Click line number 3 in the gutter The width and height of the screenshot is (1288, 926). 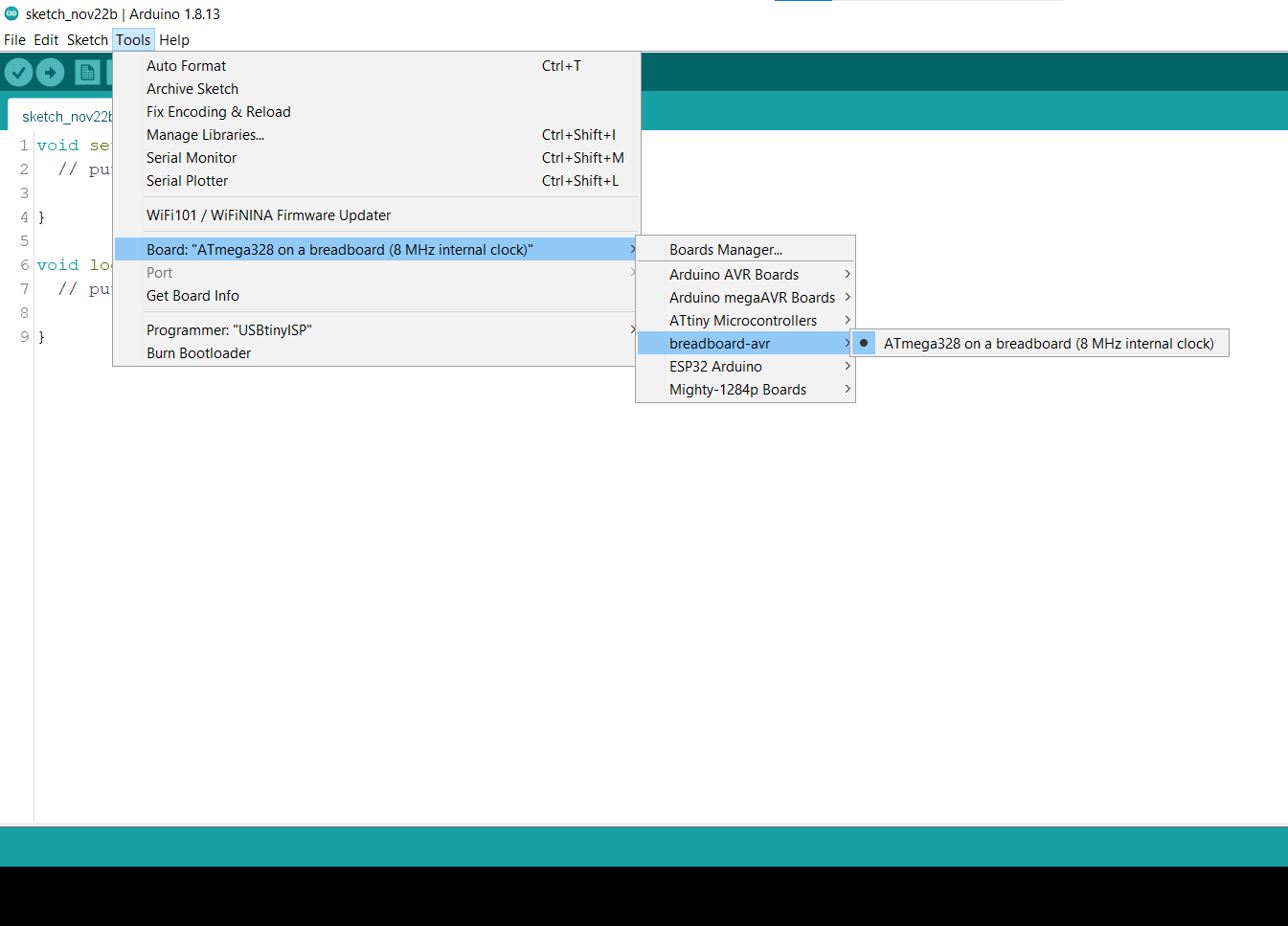pyautogui.click(x=24, y=193)
